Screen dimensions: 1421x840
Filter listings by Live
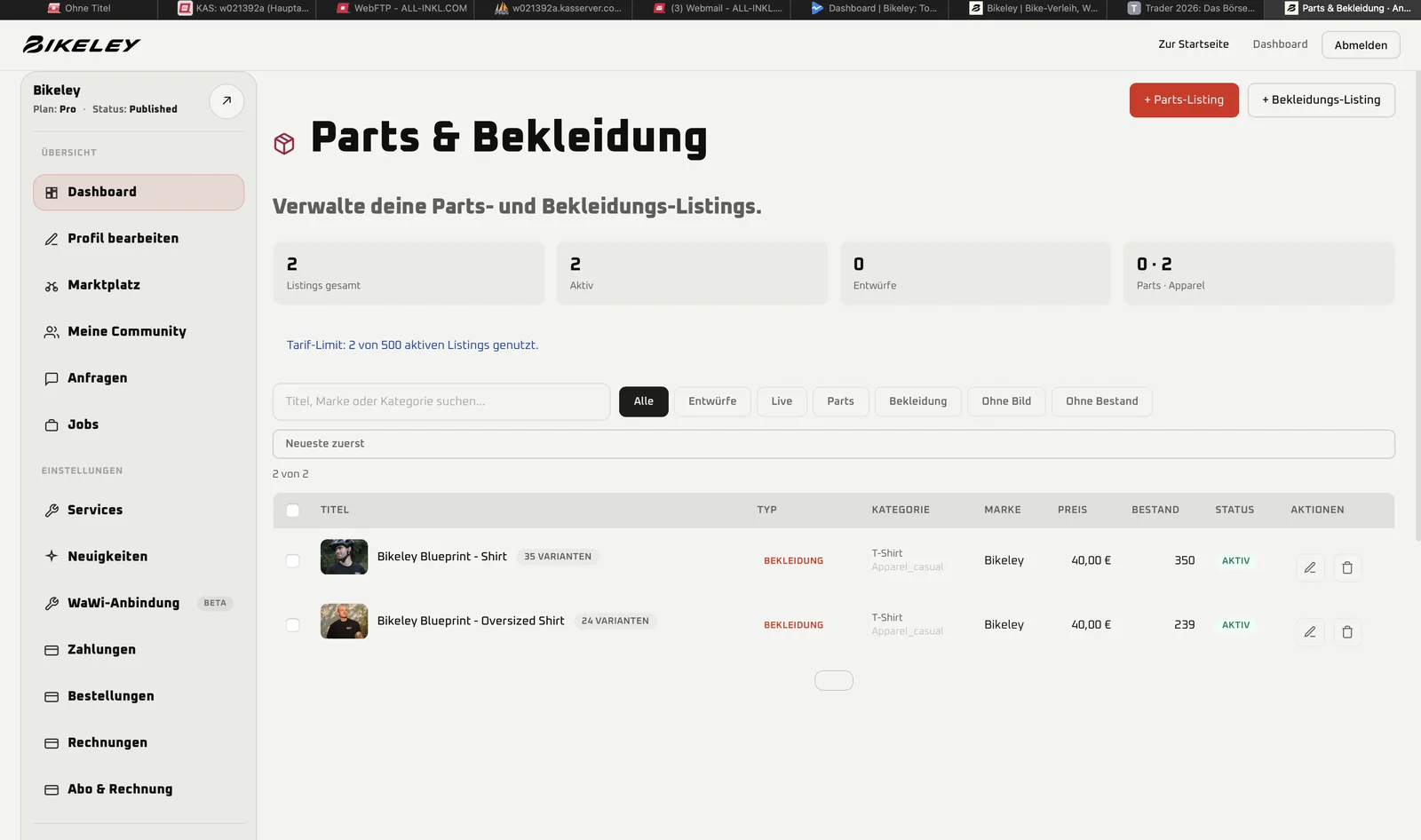tap(782, 401)
